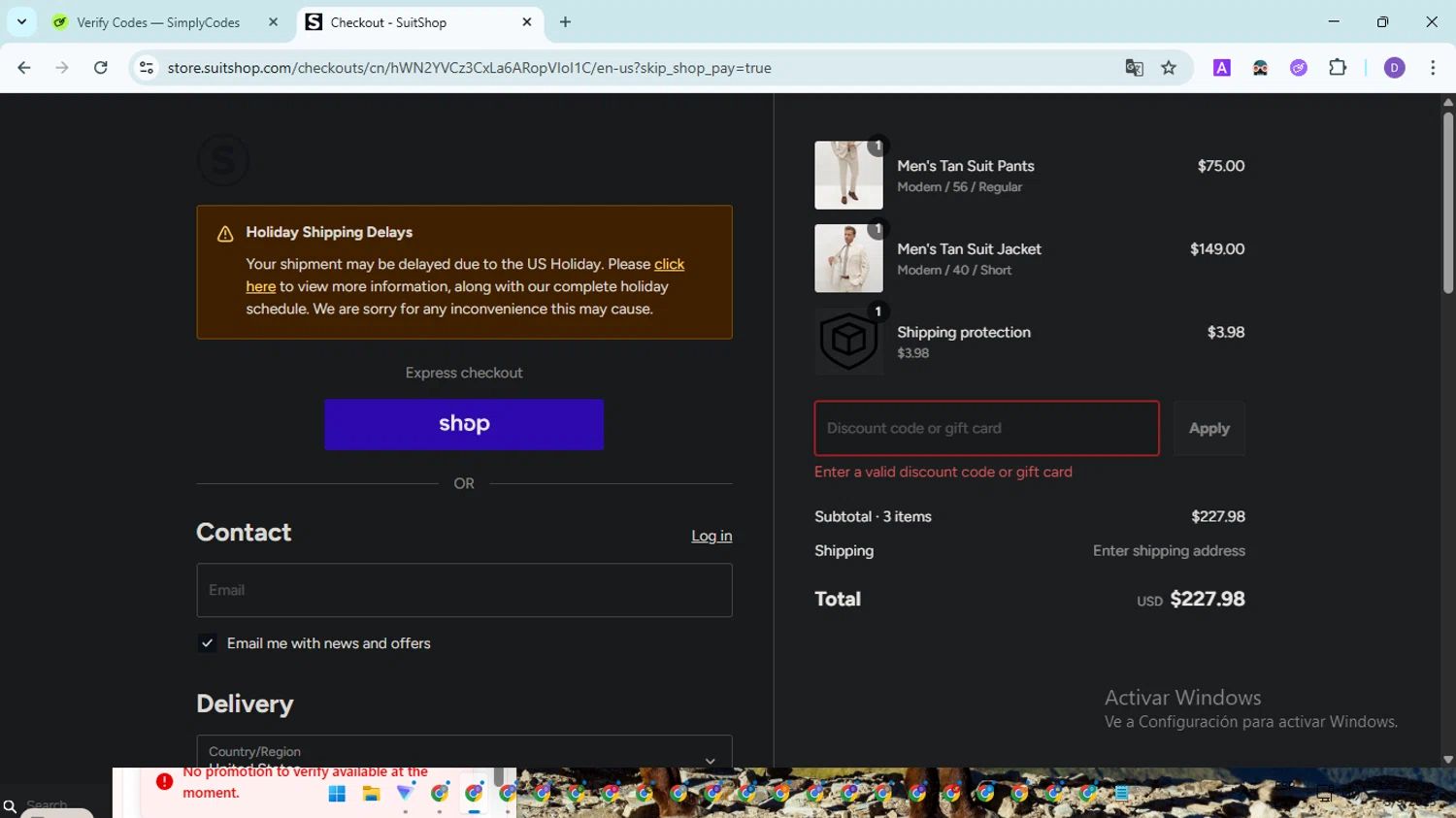Close the 'Checkout - SuitShop' tab
Image resolution: width=1456 pixels, height=818 pixels.
[527, 21]
